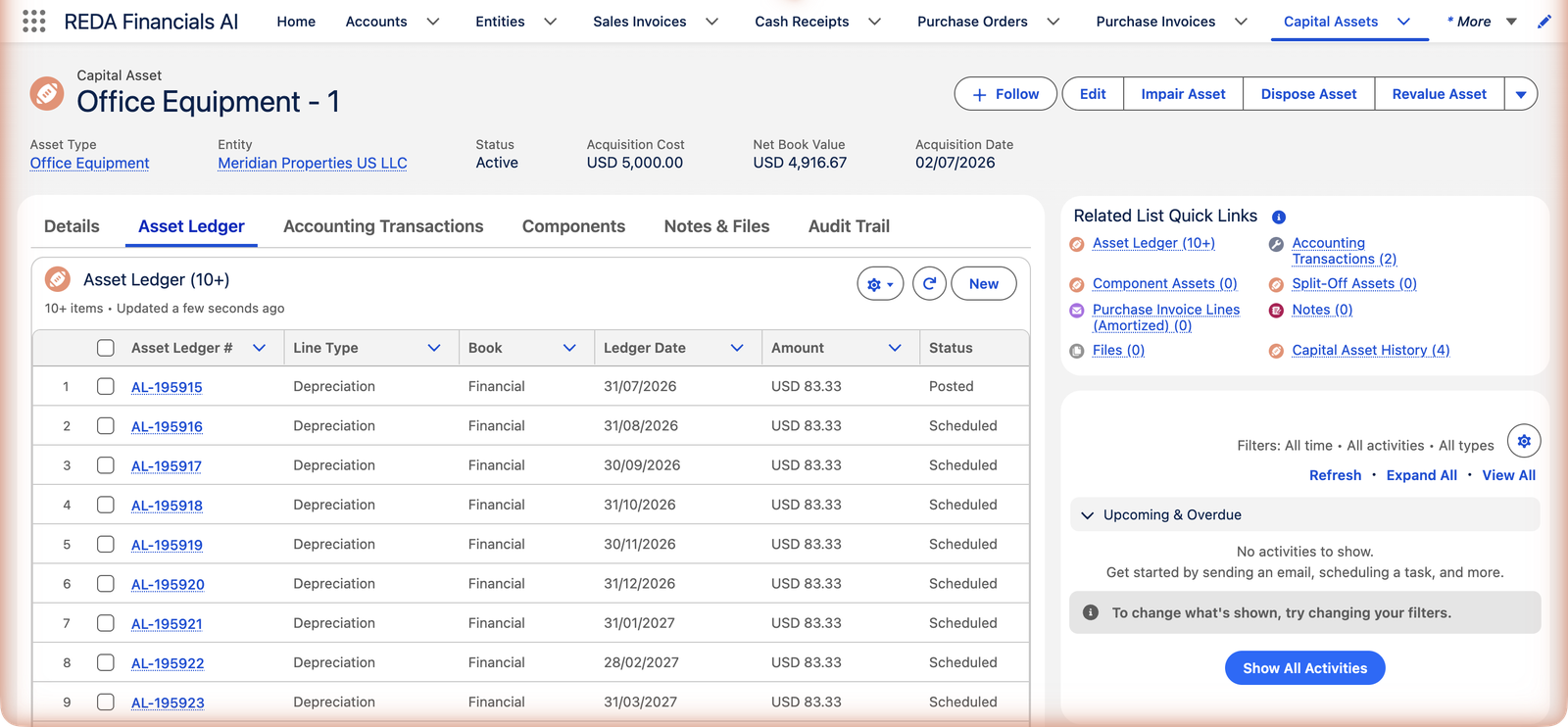Viewport: 1568px width, 727px height.
Task: Click the Purchase Invoice Lines quick link icon
Action: point(1077,311)
